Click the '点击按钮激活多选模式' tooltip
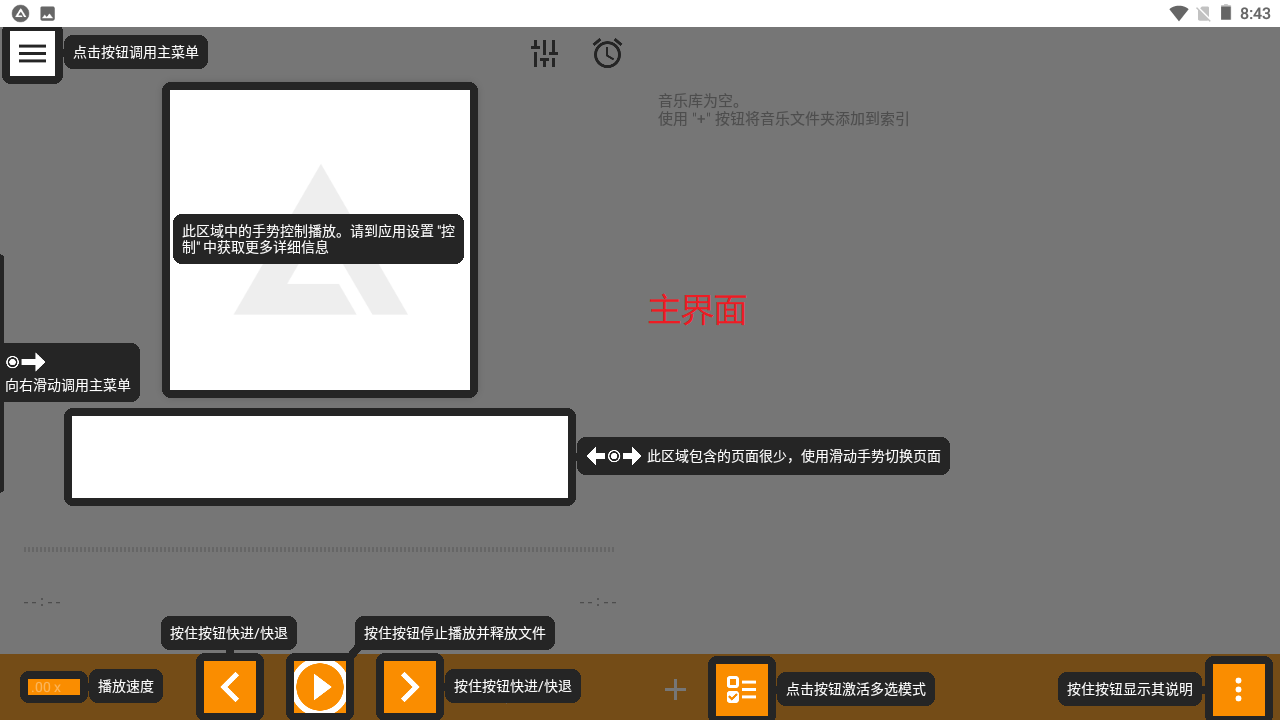This screenshot has width=1280, height=720. tap(856, 689)
